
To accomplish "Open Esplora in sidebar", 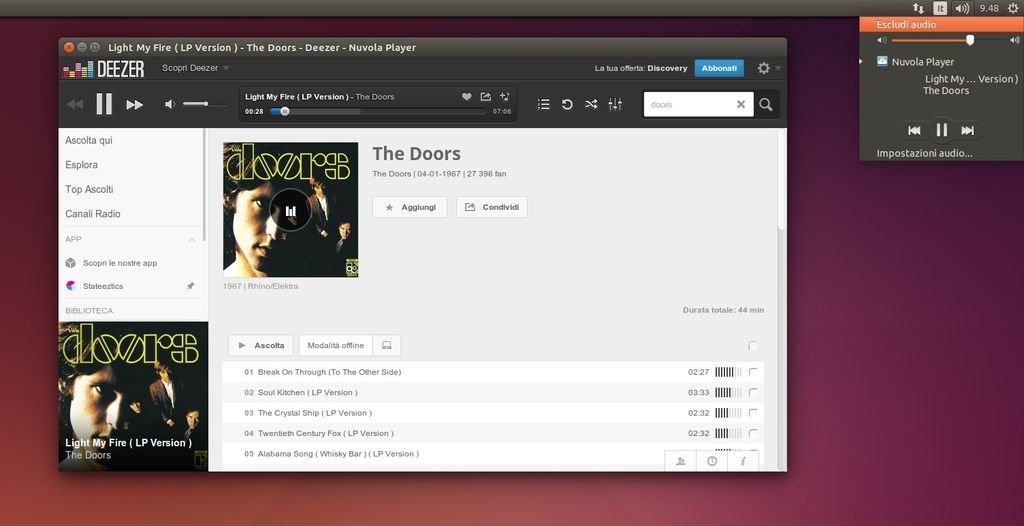I will [82, 165].
